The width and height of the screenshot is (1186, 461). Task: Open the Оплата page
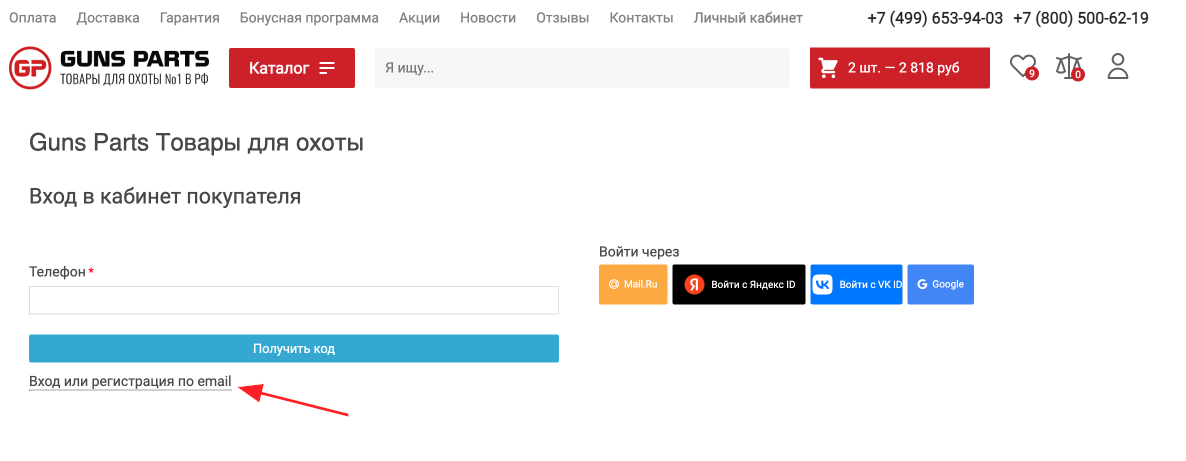(x=33, y=18)
